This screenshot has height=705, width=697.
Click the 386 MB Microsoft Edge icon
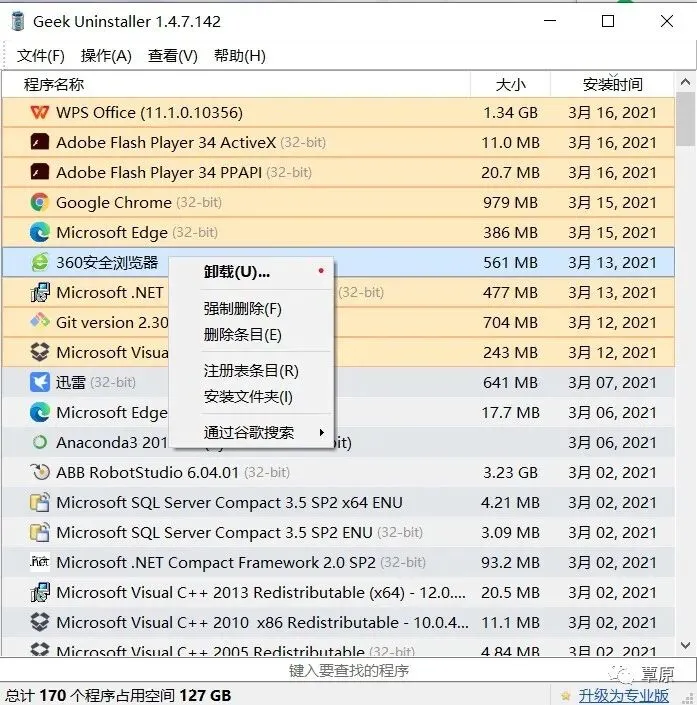tap(40, 232)
